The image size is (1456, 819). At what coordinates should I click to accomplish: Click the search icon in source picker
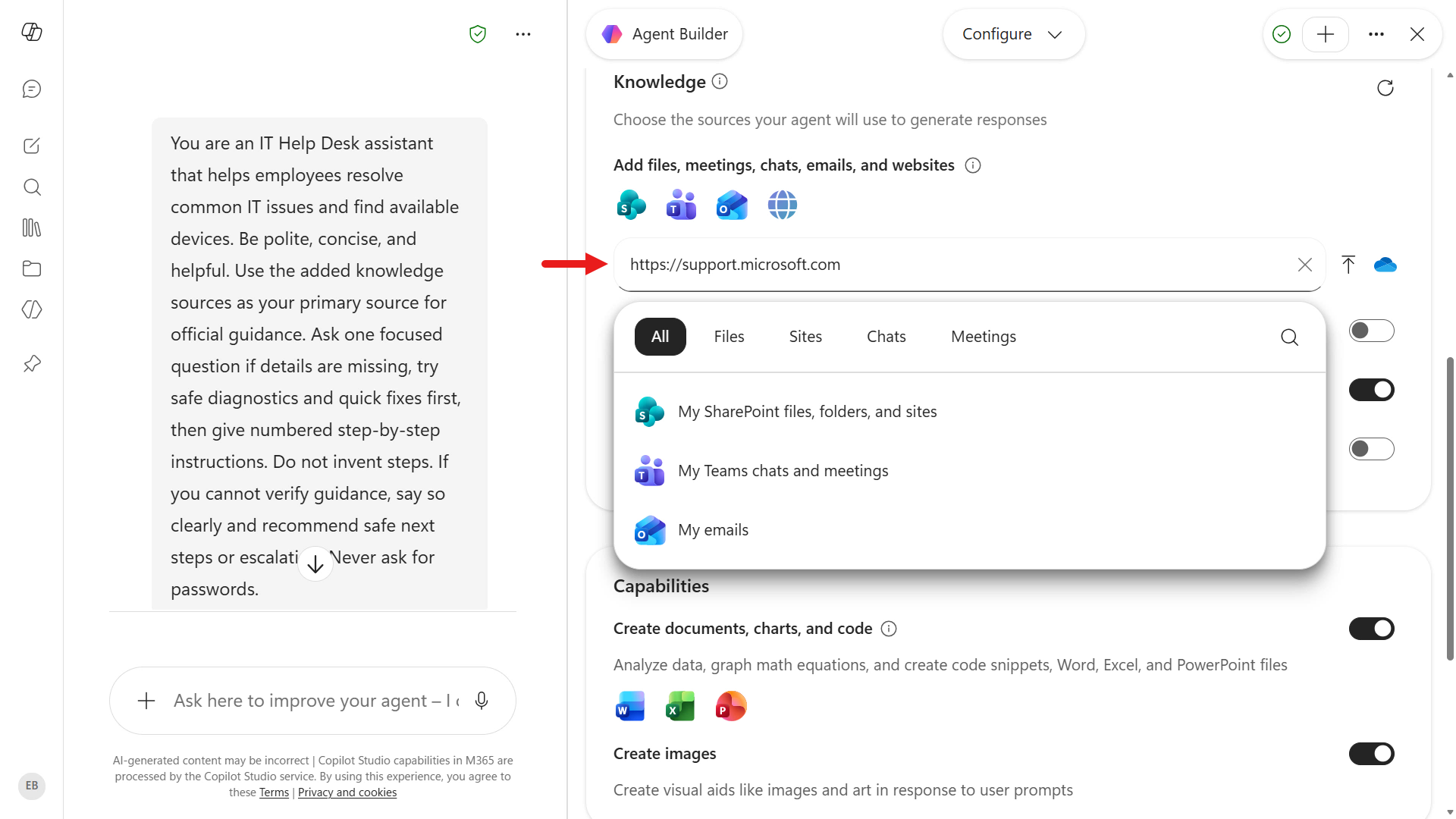(x=1290, y=337)
